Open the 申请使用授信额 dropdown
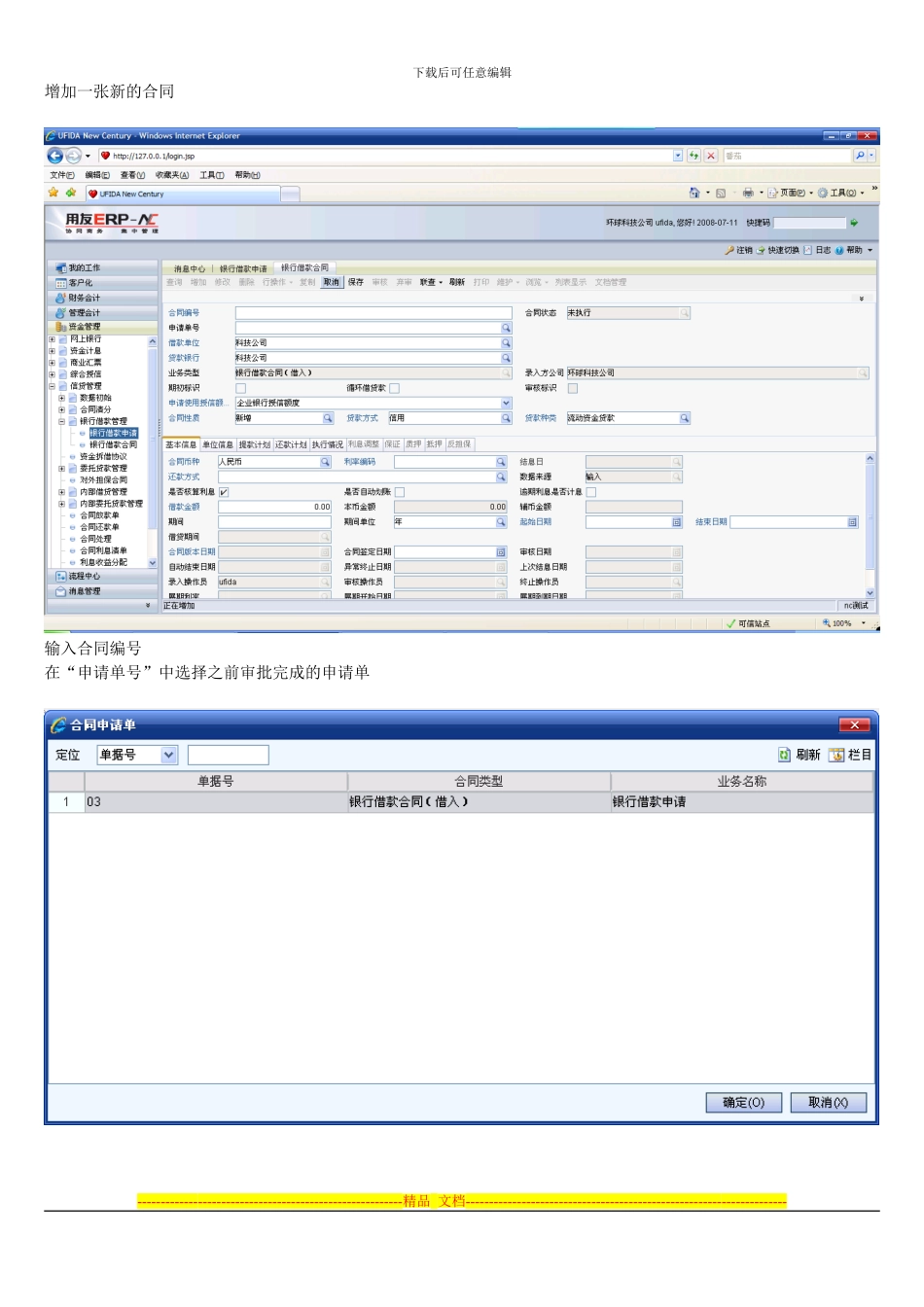 click(x=506, y=403)
